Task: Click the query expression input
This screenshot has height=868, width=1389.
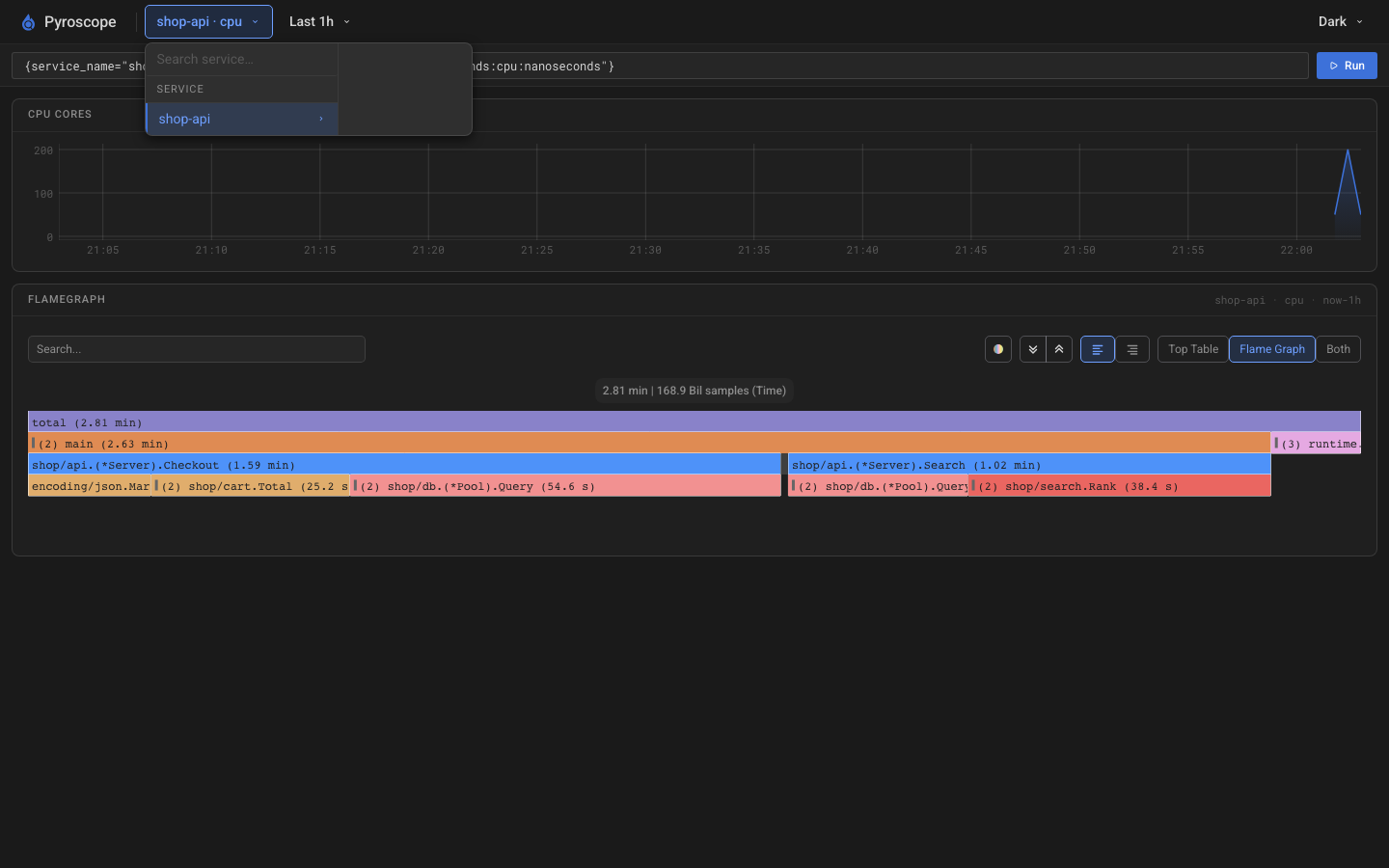Action: (x=660, y=66)
